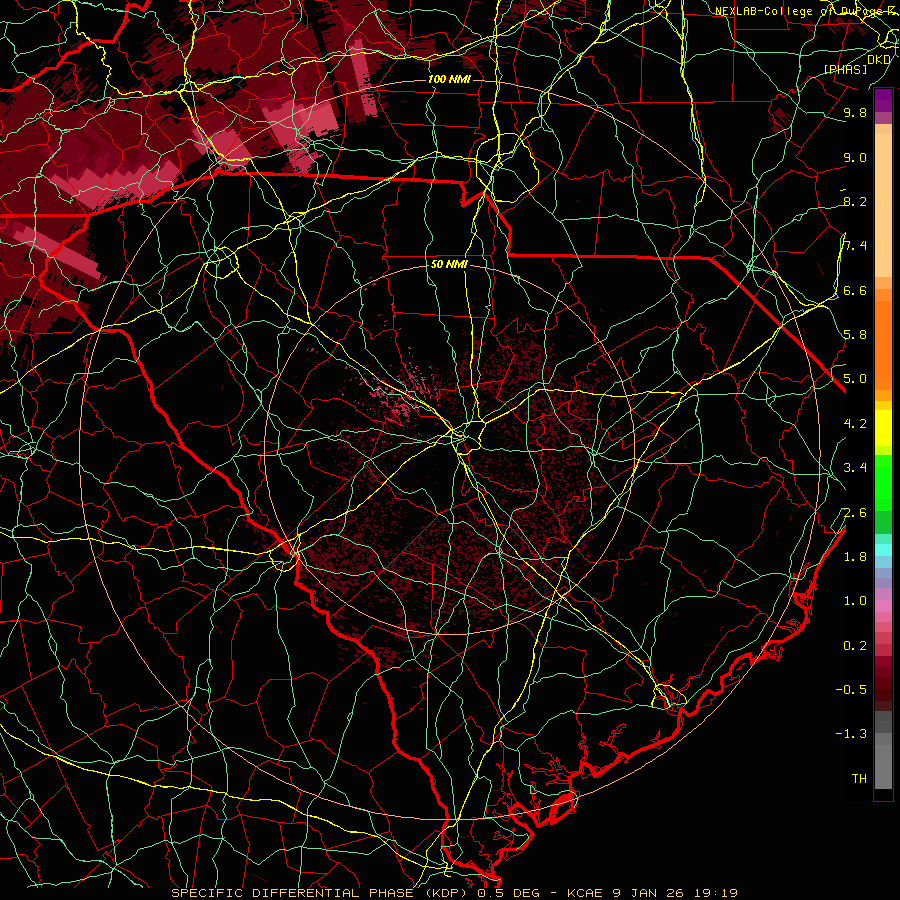Screen dimensions: 900x900
Task: Pick the pale peach color bar segment
Action: coord(883,205)
